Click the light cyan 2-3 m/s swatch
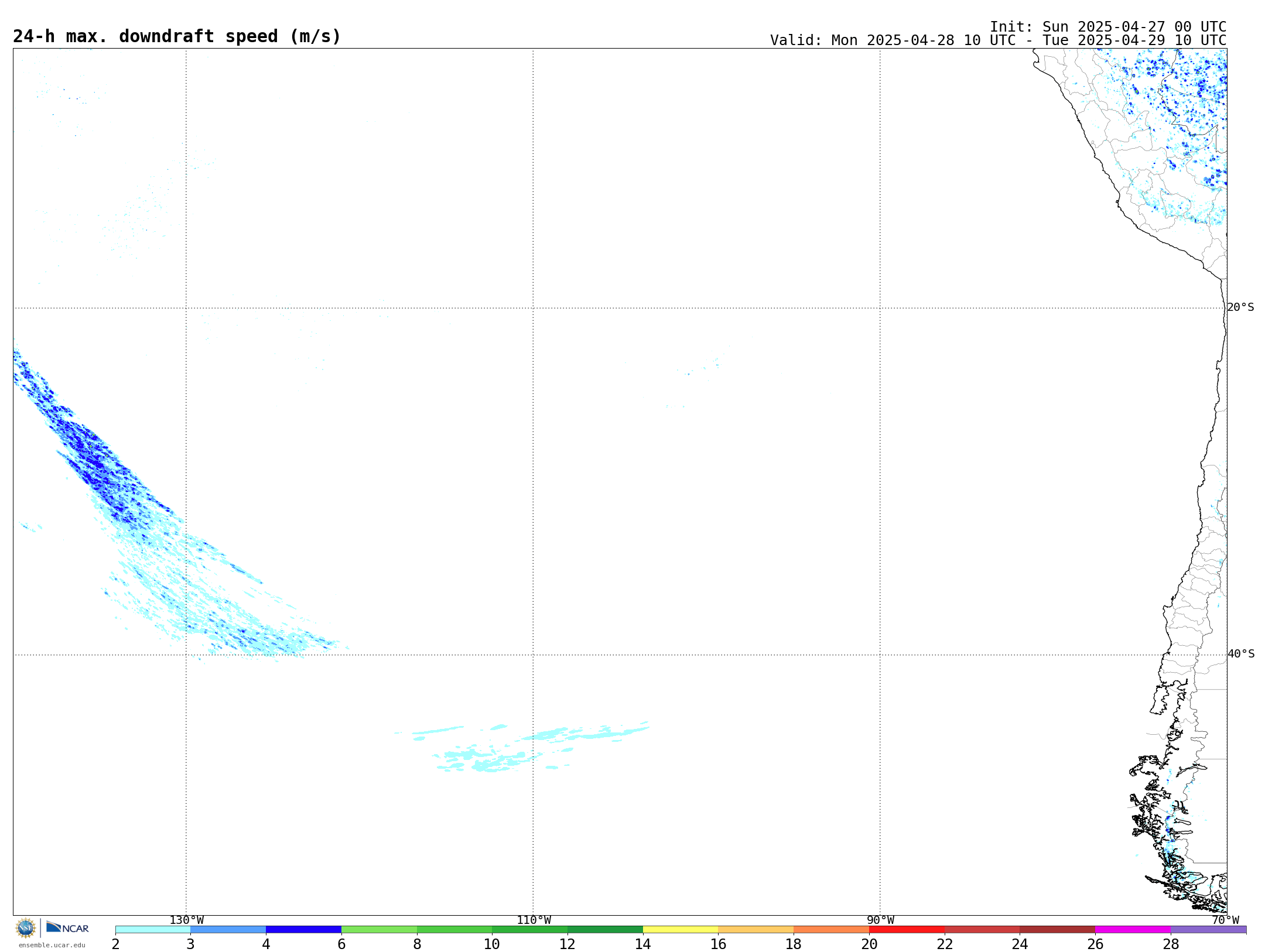Image resolution: width=1265 pixels, height=952 pixels. (x=153, y=929)
